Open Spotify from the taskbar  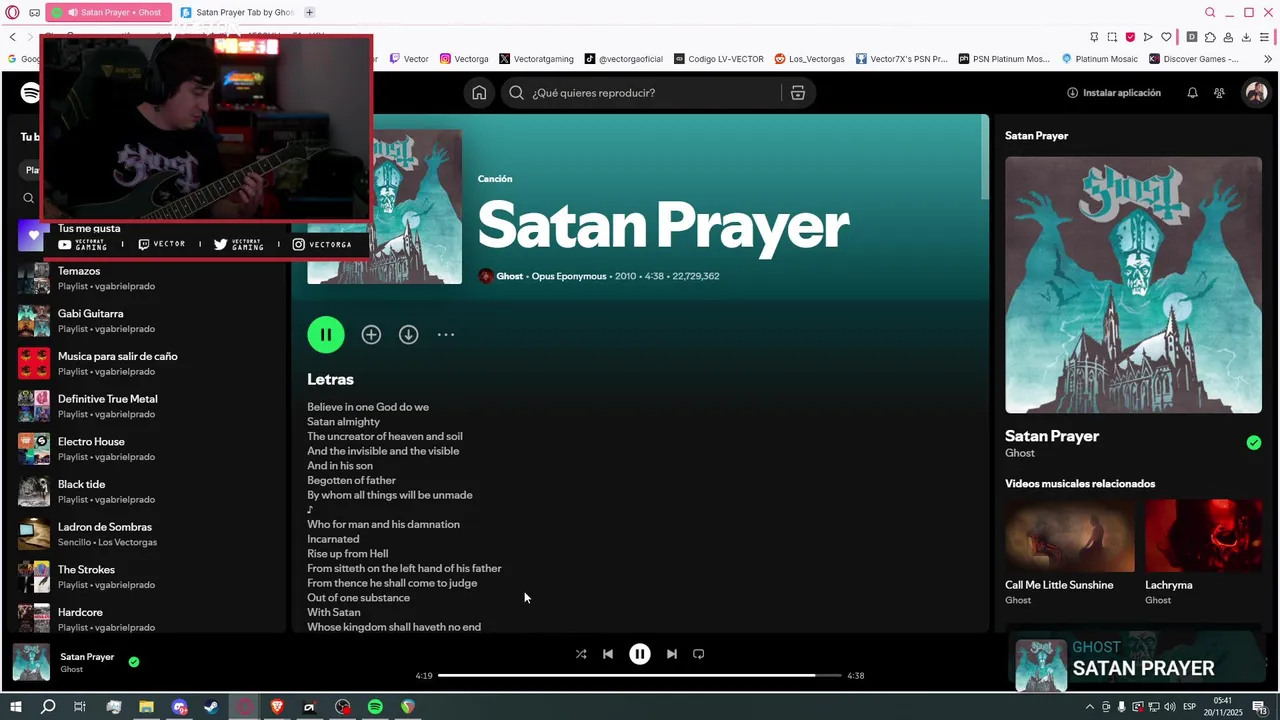click(x=375, y=707)
